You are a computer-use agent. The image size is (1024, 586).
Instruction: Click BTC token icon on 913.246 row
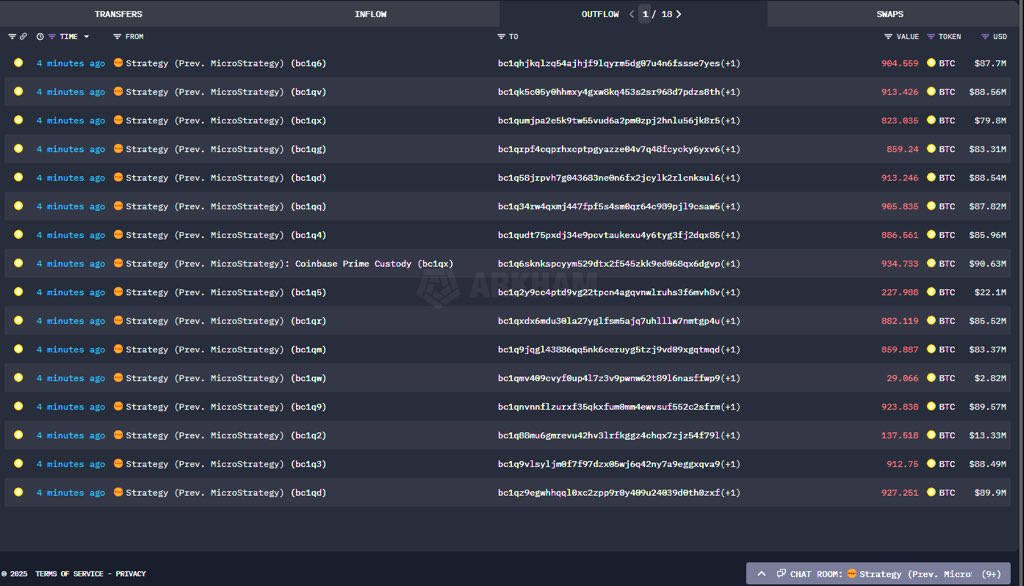931,178
